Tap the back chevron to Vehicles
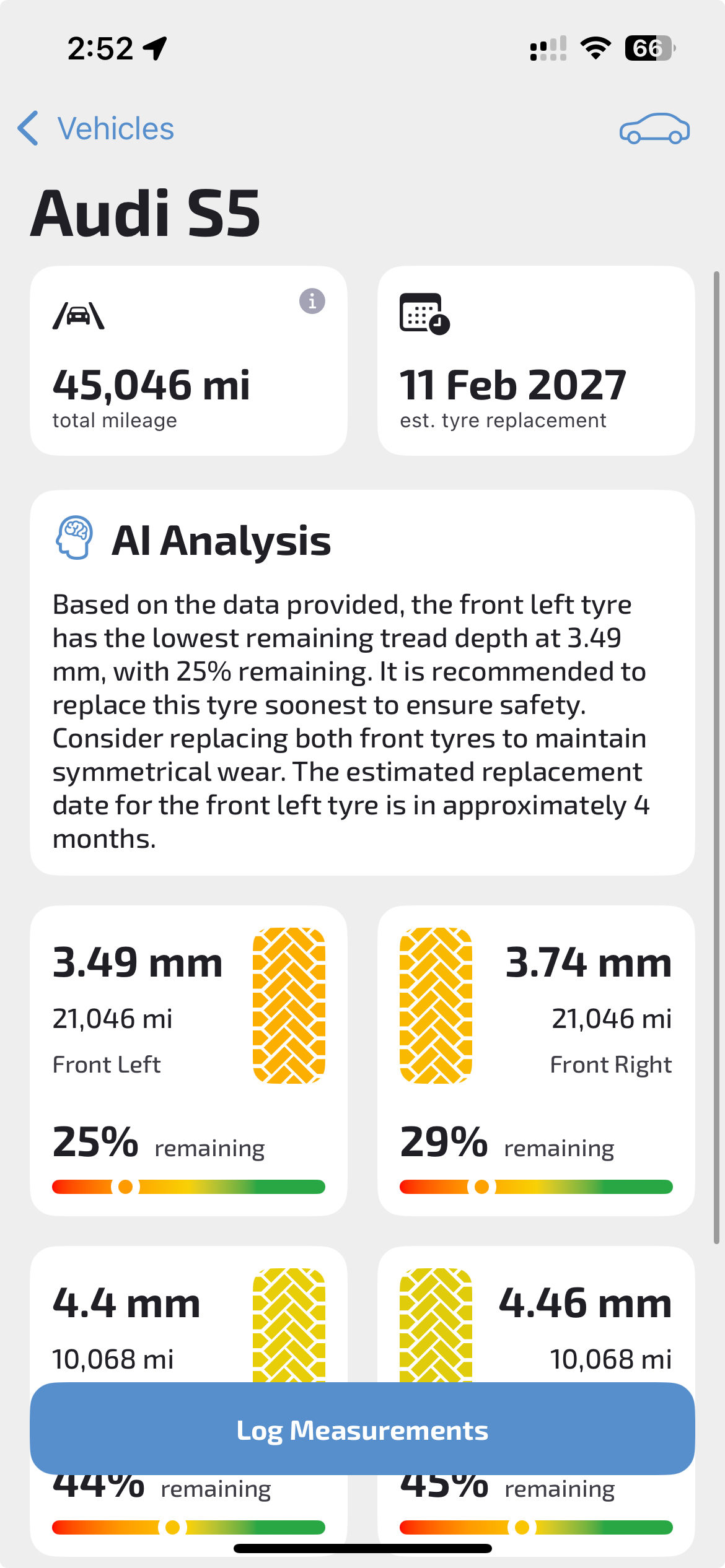The image size is (725, 1568). (x=29, y=128)
